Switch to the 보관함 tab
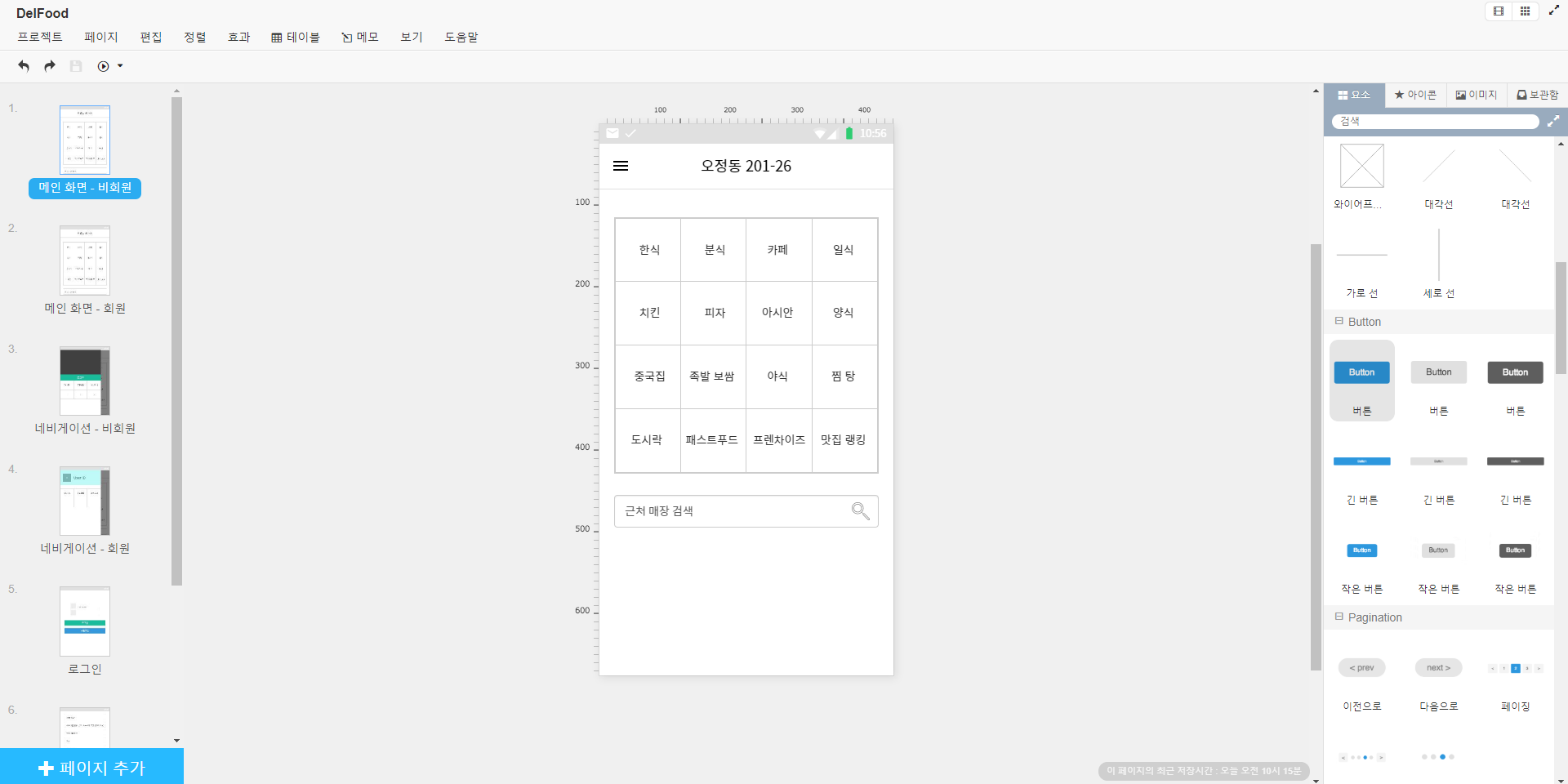Viewport: 1568px width, 784px height. [1538, 95]
